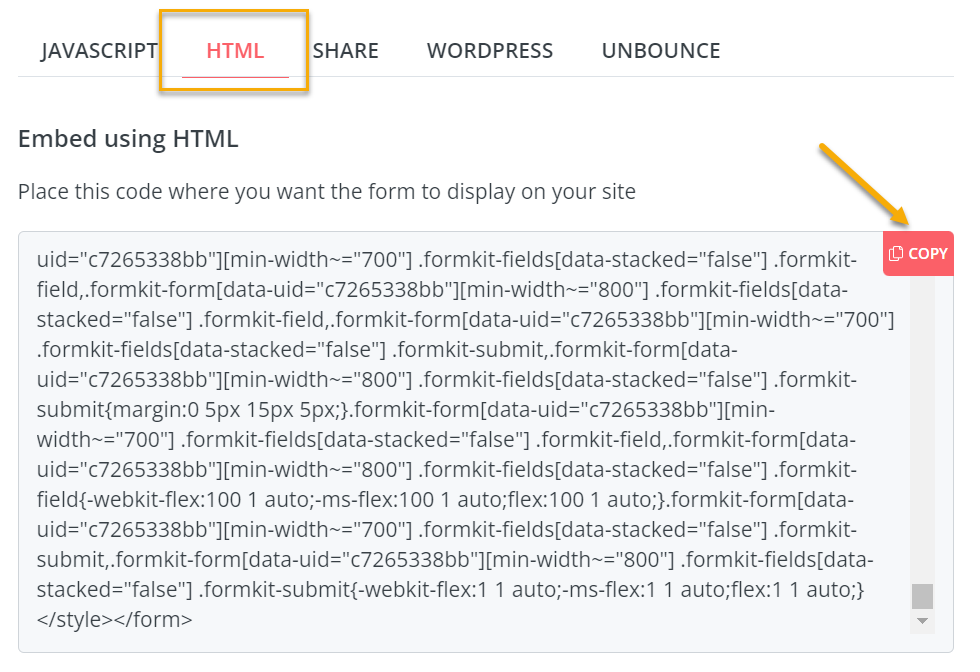
Task: Click the scrollbar track above the thumb
Action: tap(922, 420)
